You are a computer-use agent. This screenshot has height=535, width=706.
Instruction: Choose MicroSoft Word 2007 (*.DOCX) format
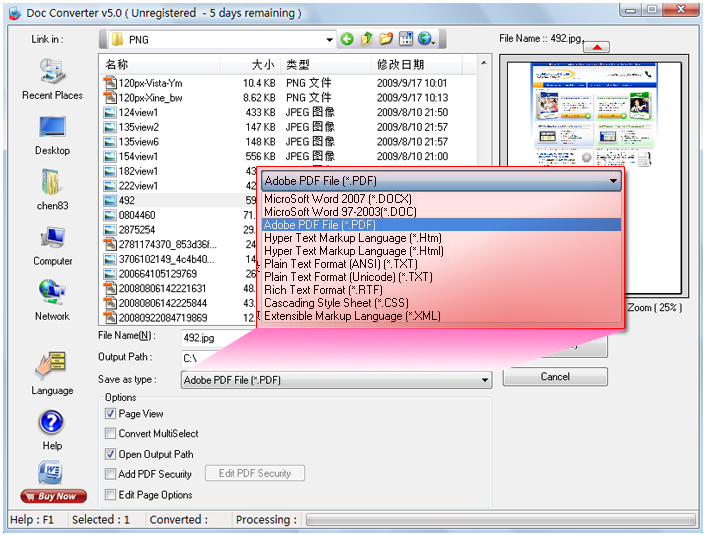338,199
